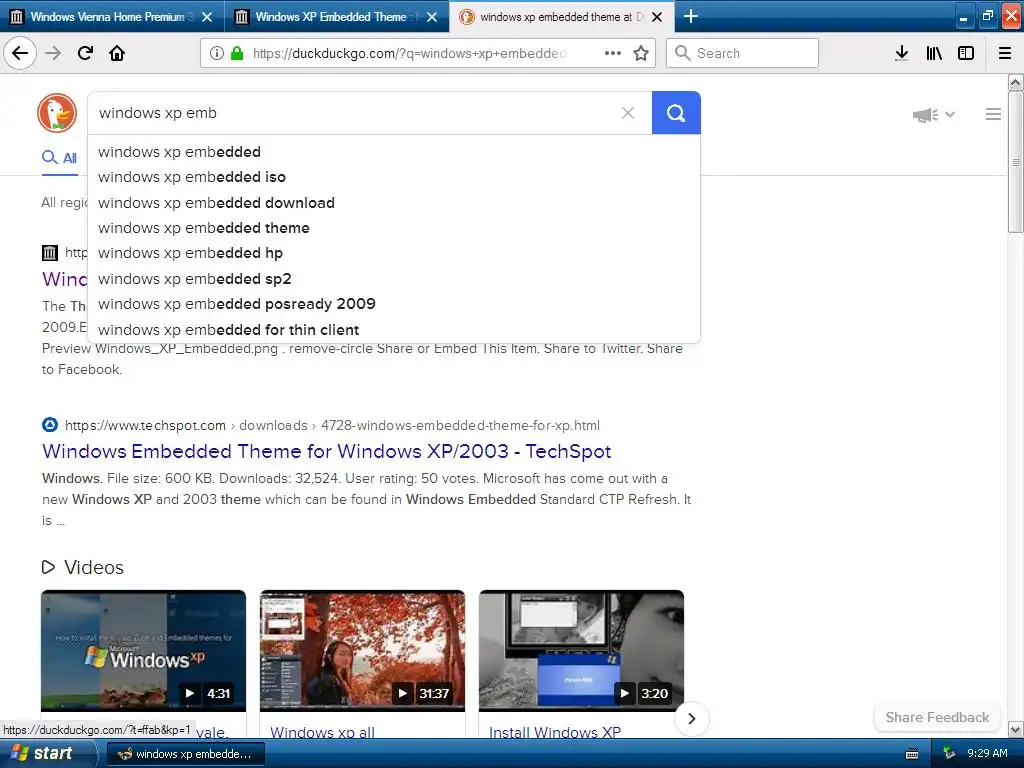Image resolution: width=1024 pixels, height=768 pixels.
Task: Toggle the sidebar view icon
Action: [966, 53]
